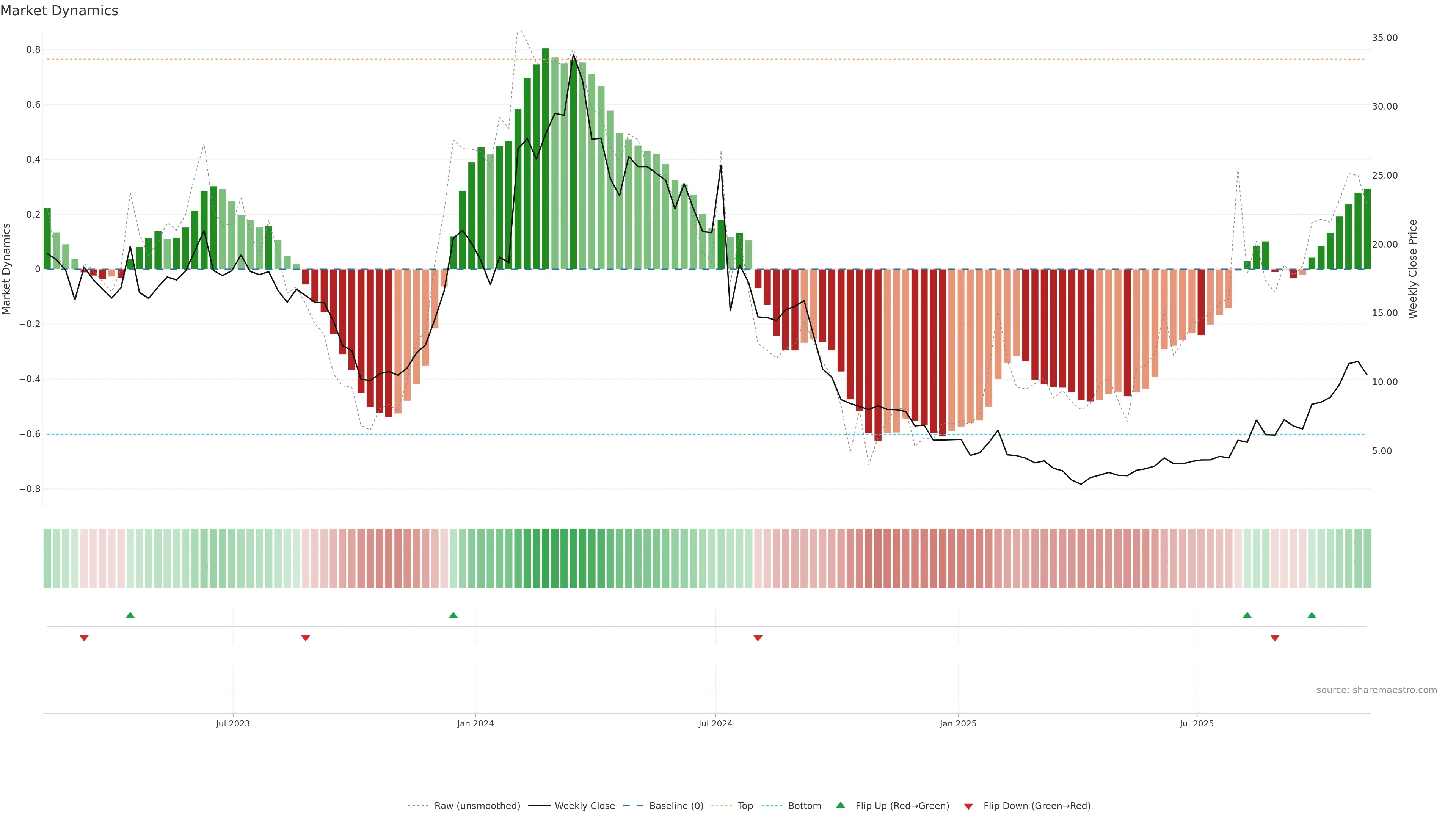Screen dimensions: 1456x819
Task: Click the red flip-down triangle after Jul 2024
Action: tap(758, 638)
